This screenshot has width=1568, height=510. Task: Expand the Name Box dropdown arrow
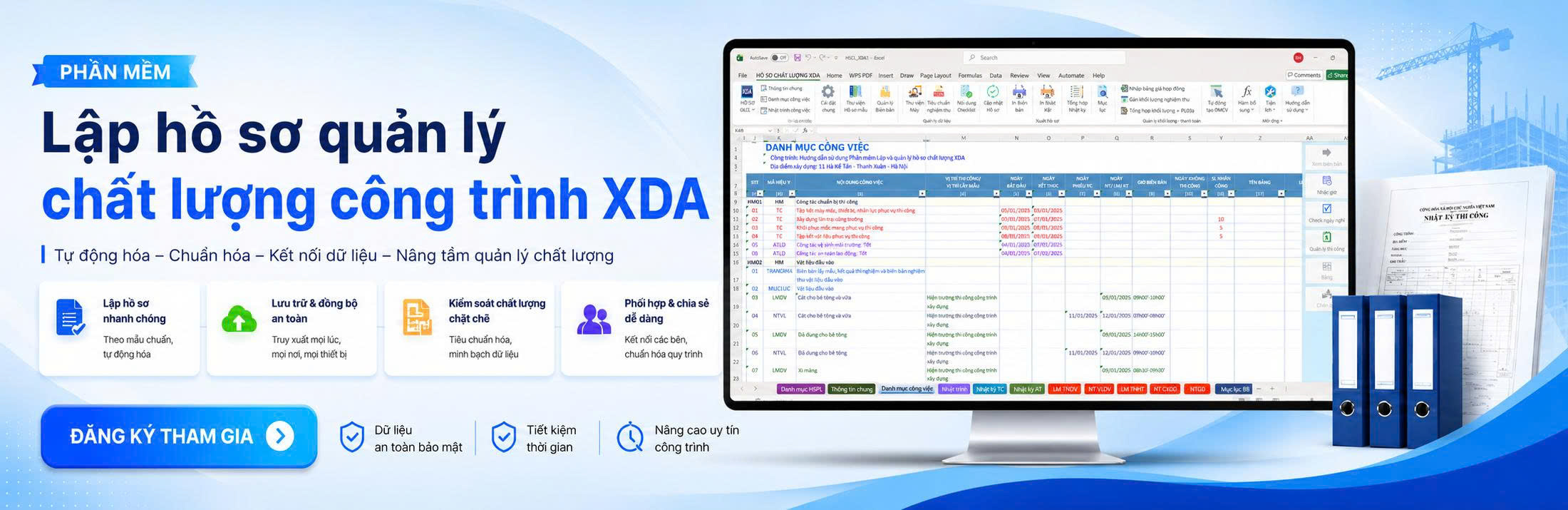click(x=770, y=131)
